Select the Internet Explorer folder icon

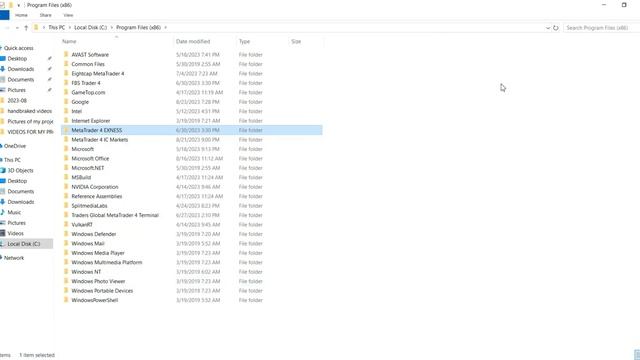(x=66, y=120)
